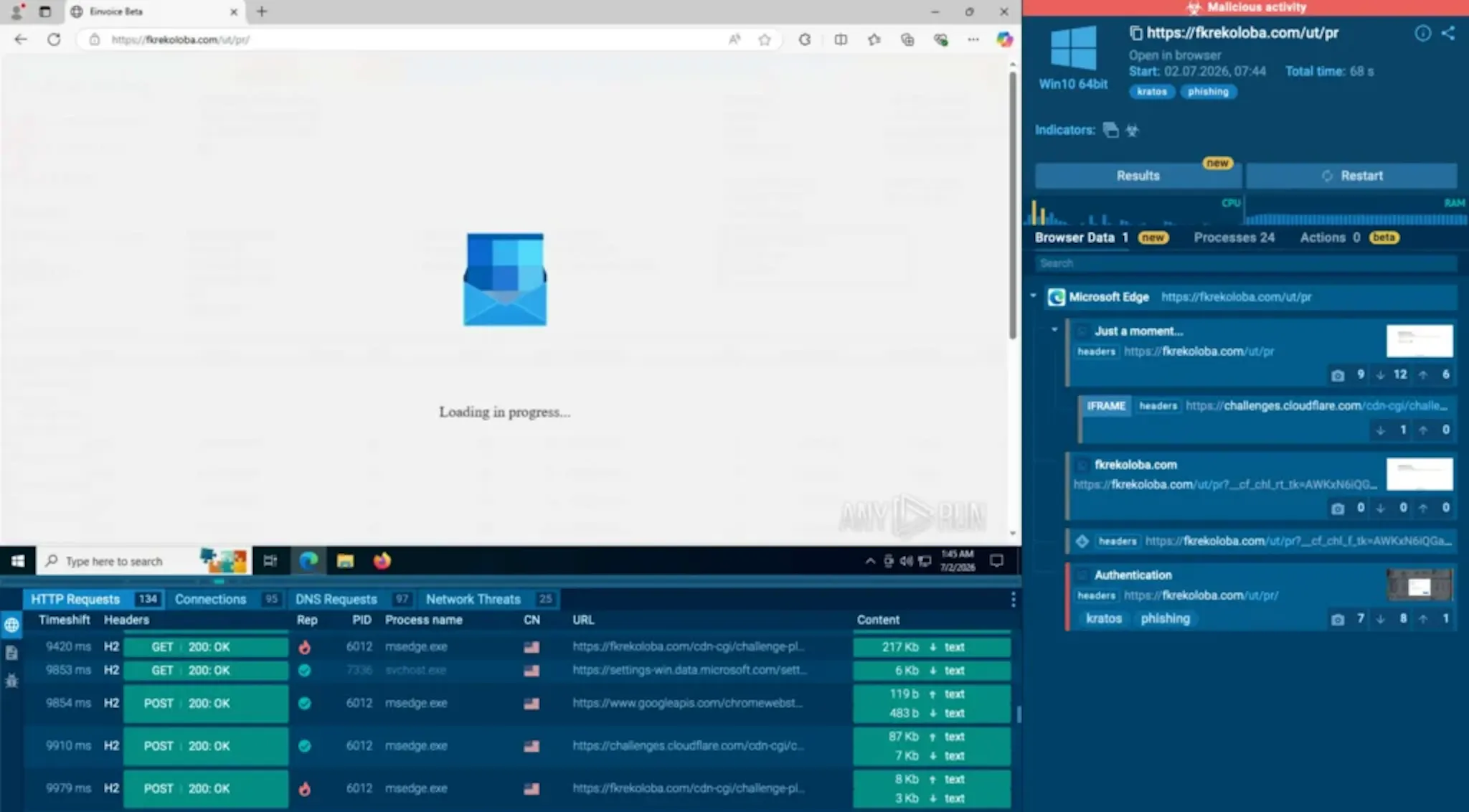
Task: Select the globe network view sidebar icon
Action: tap(11, 625)
